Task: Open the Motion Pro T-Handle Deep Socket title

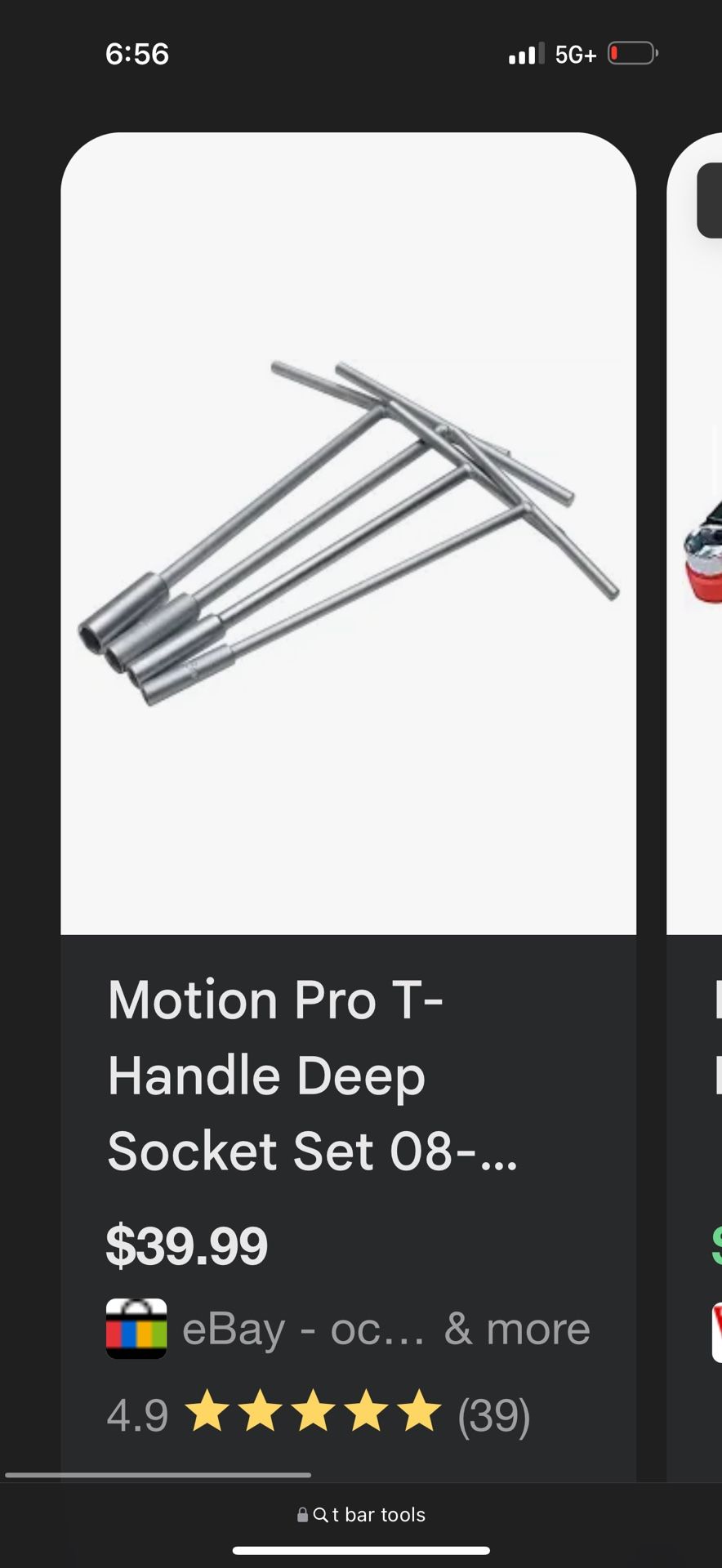Action: click(x=313, y=1076)
